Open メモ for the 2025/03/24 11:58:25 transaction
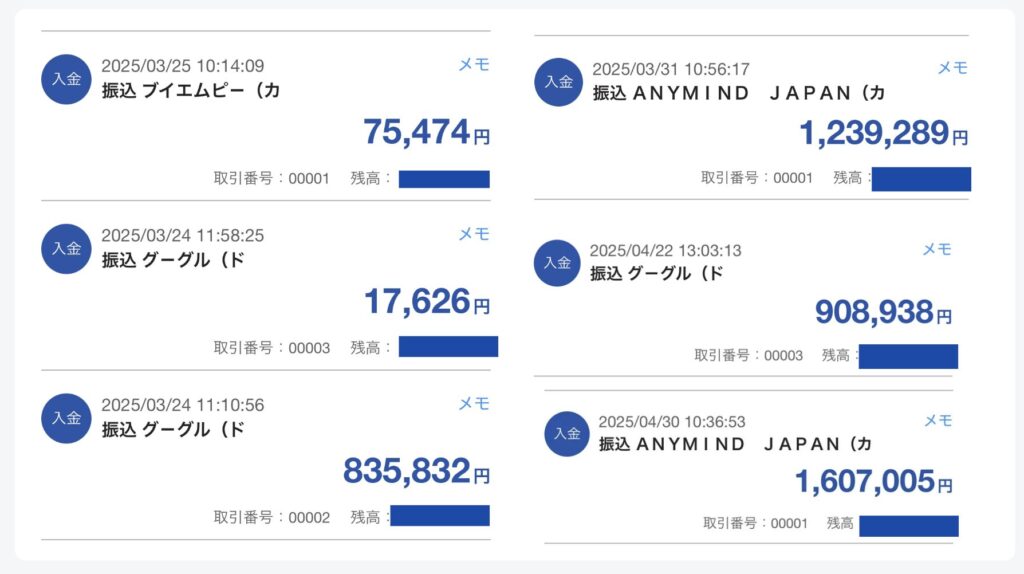 click(474, 234)
